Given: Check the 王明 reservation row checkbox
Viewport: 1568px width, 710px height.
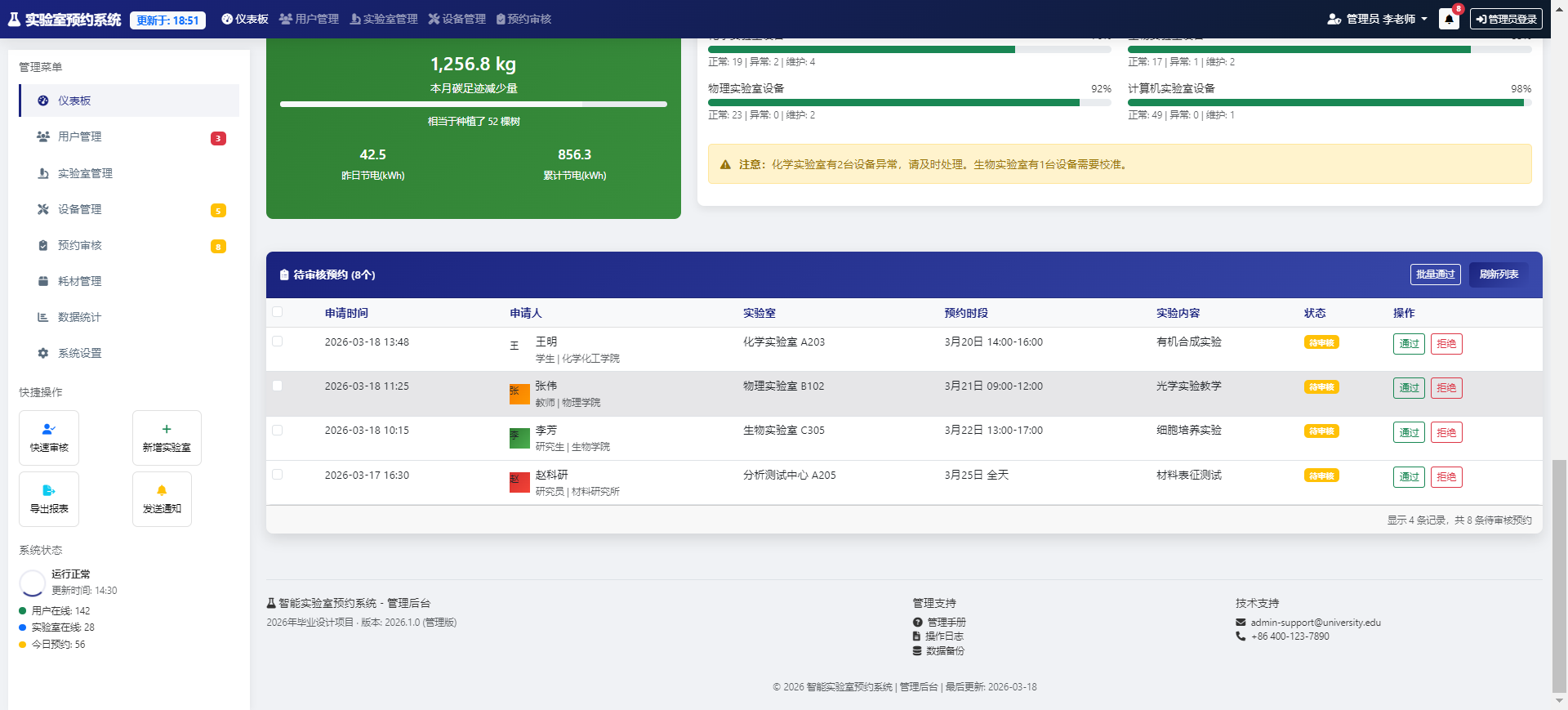Looking at the screenshot, I should [x=278, y=342].
